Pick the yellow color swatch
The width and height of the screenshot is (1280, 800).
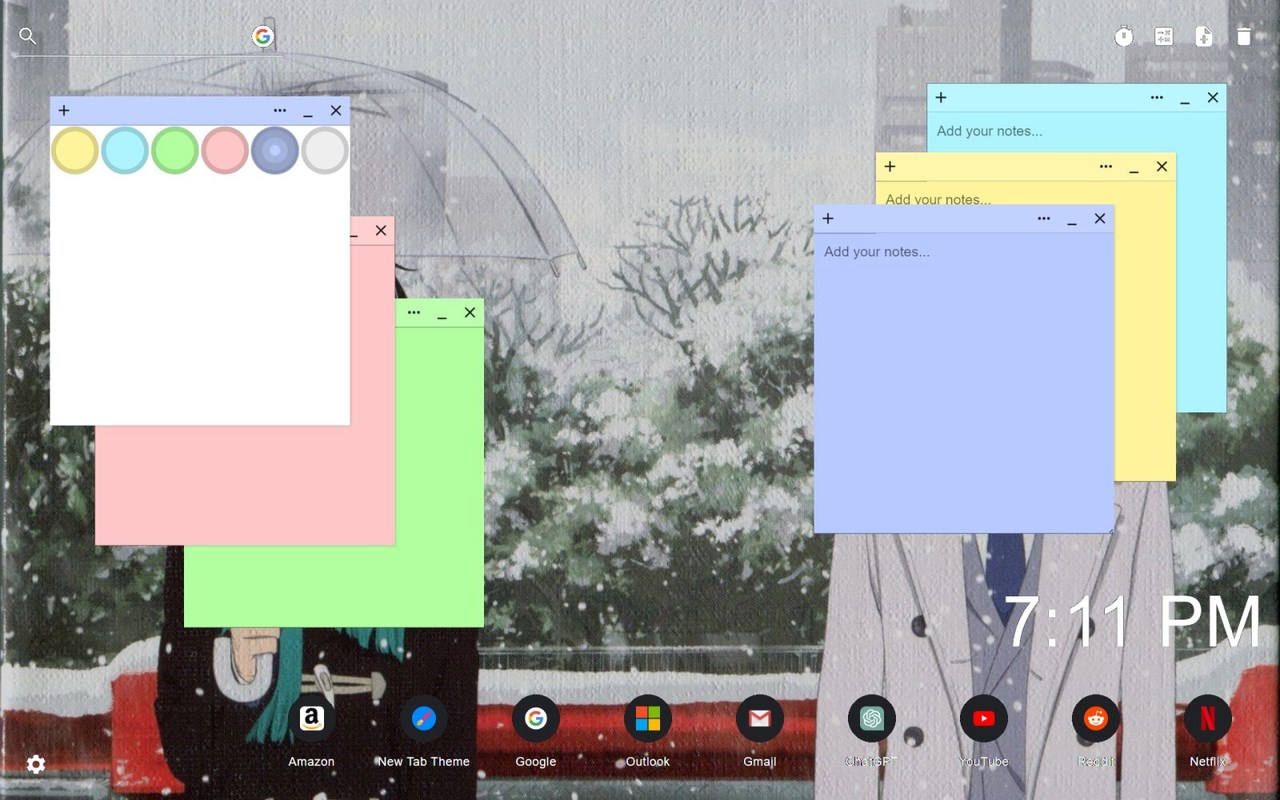point(75,150)
